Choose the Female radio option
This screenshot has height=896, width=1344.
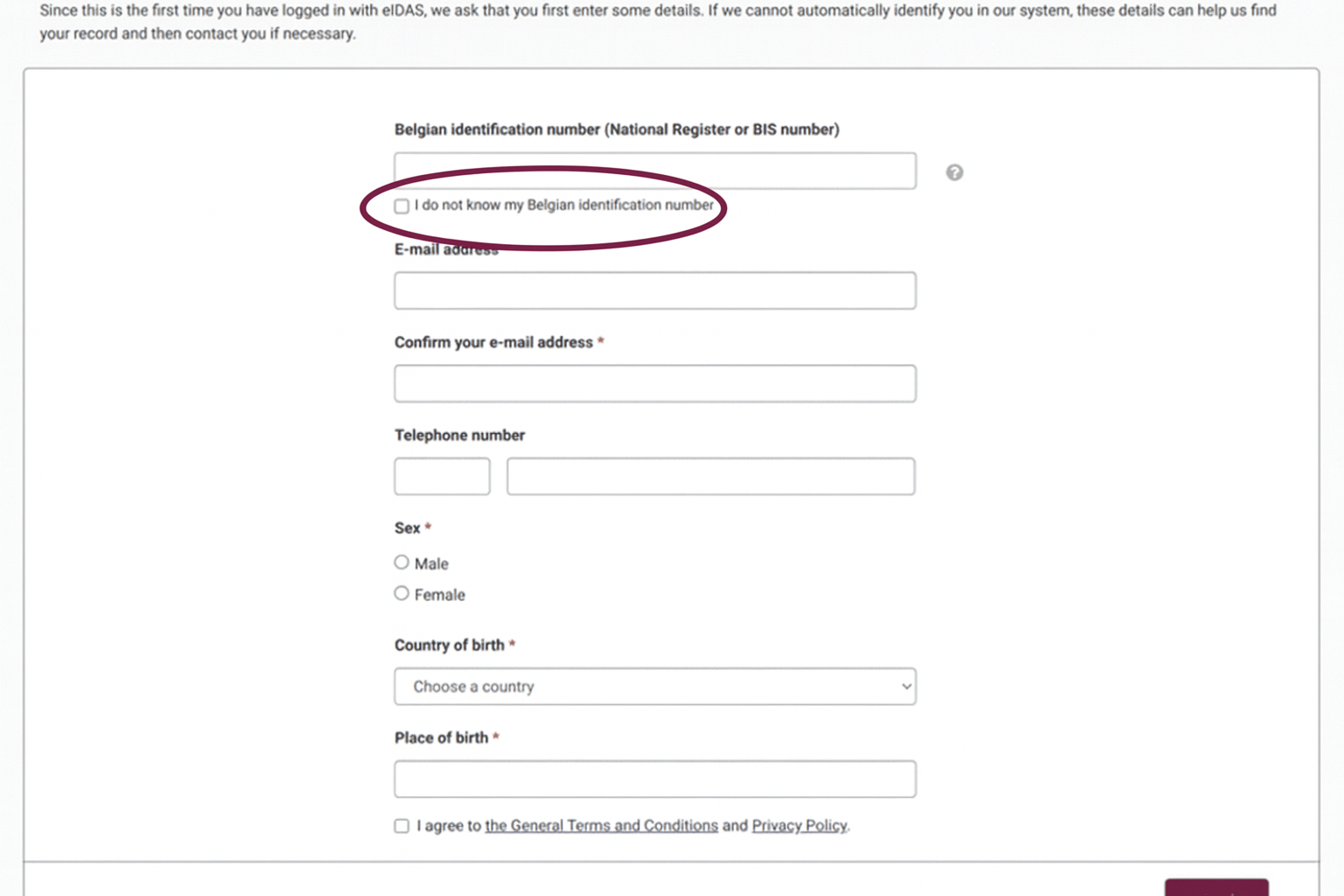(402, 593)
